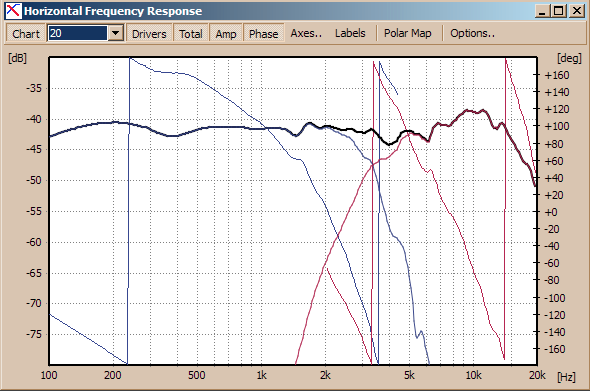
Task: Open the Options.. dialog
Action: (x=473, y=33)
